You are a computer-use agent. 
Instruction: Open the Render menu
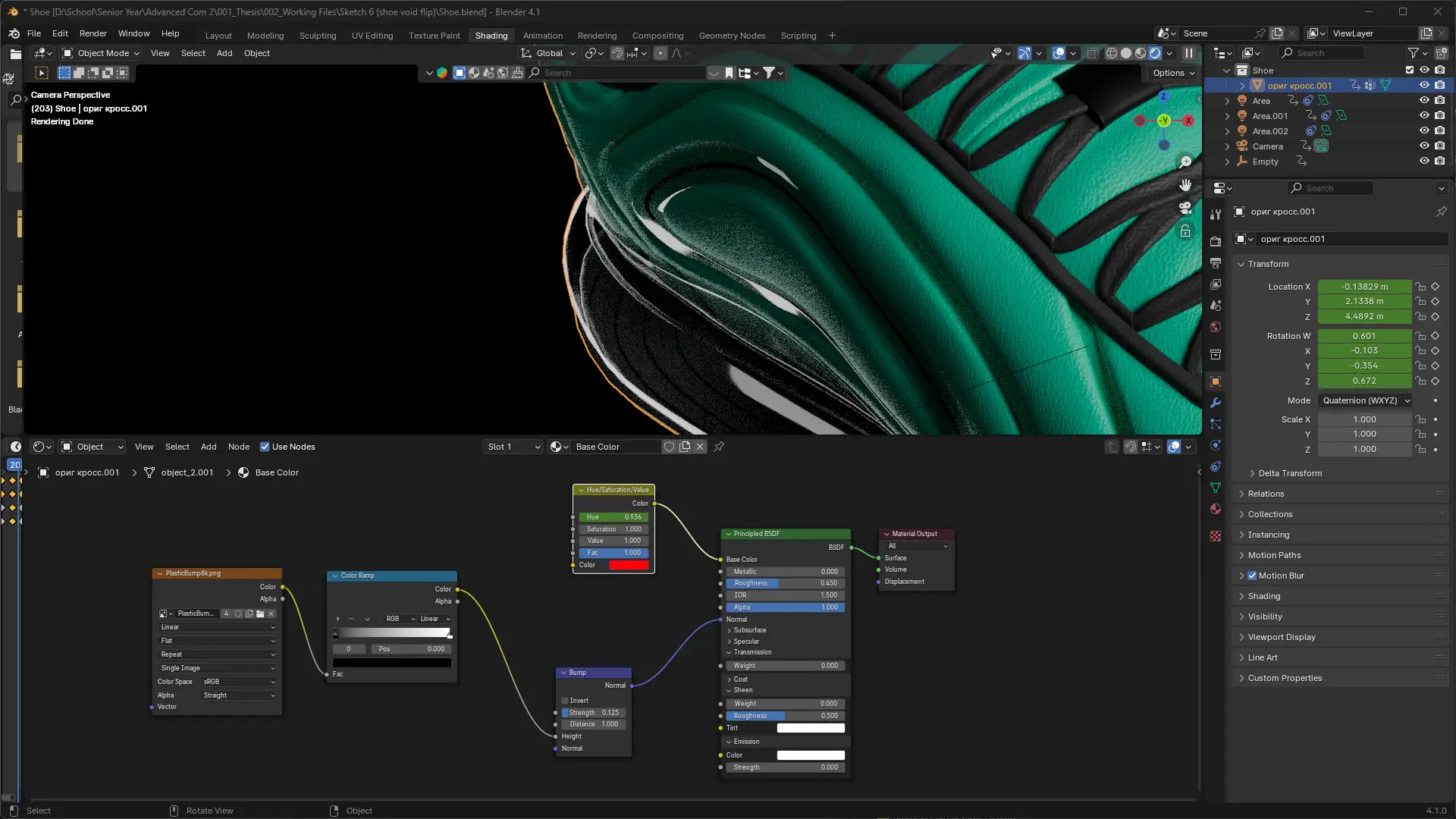click(x=93, y=33)
